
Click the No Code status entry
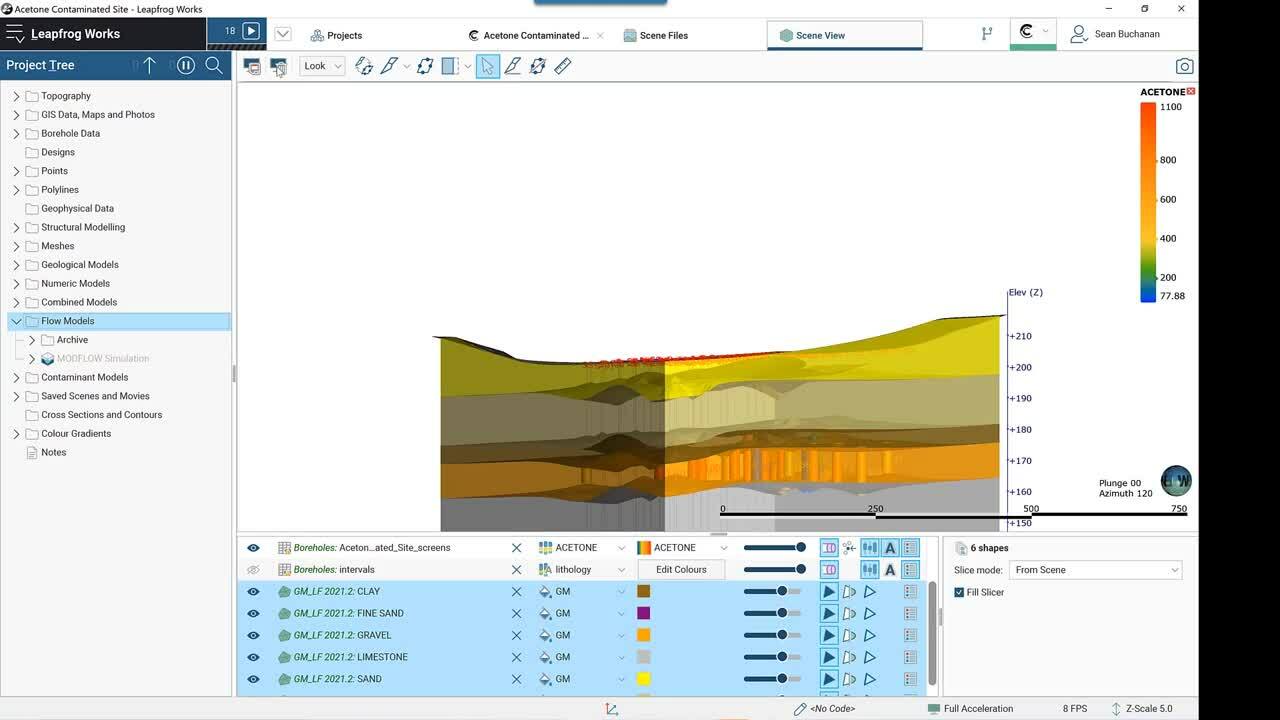825,709
